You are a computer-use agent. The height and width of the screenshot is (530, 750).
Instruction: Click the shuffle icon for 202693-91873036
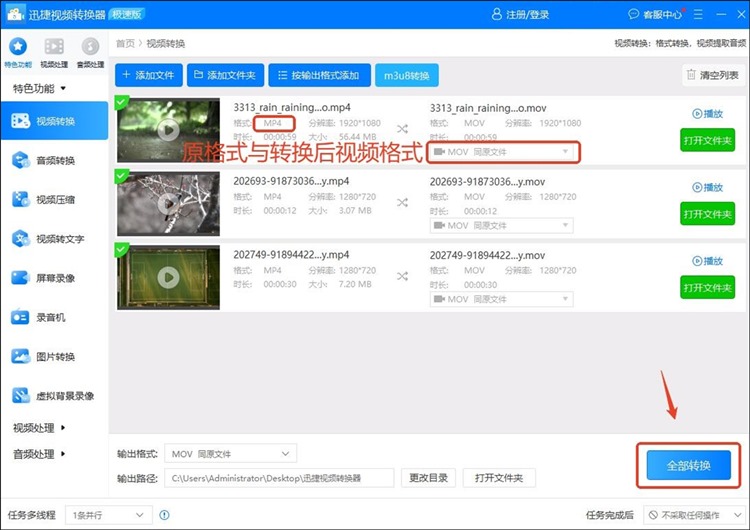[402, 202]
